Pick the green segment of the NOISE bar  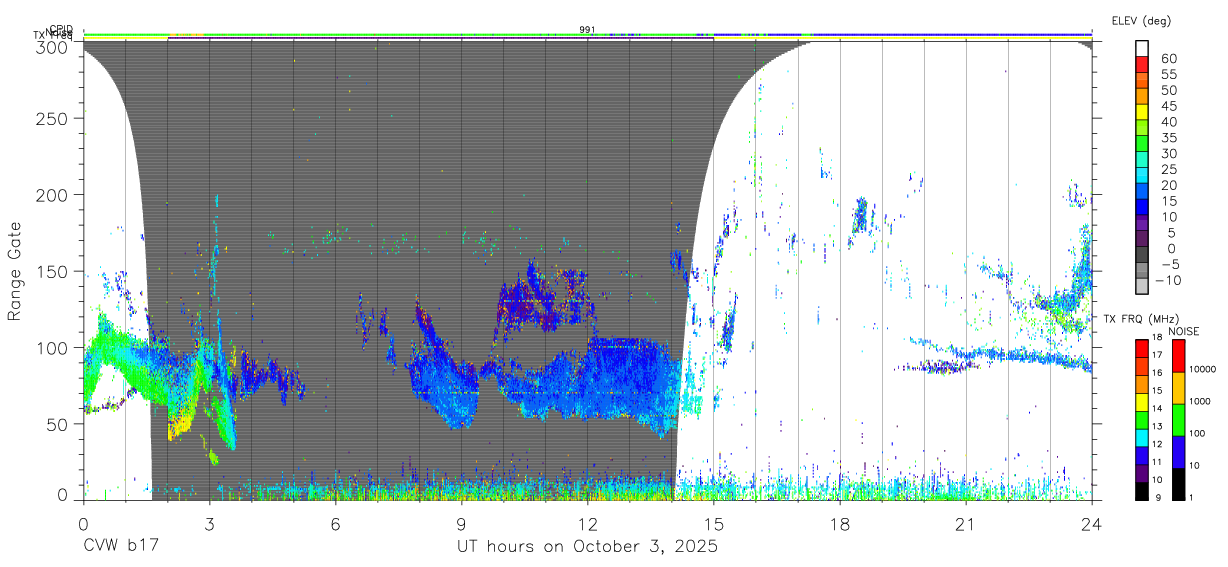(1179, 420)
